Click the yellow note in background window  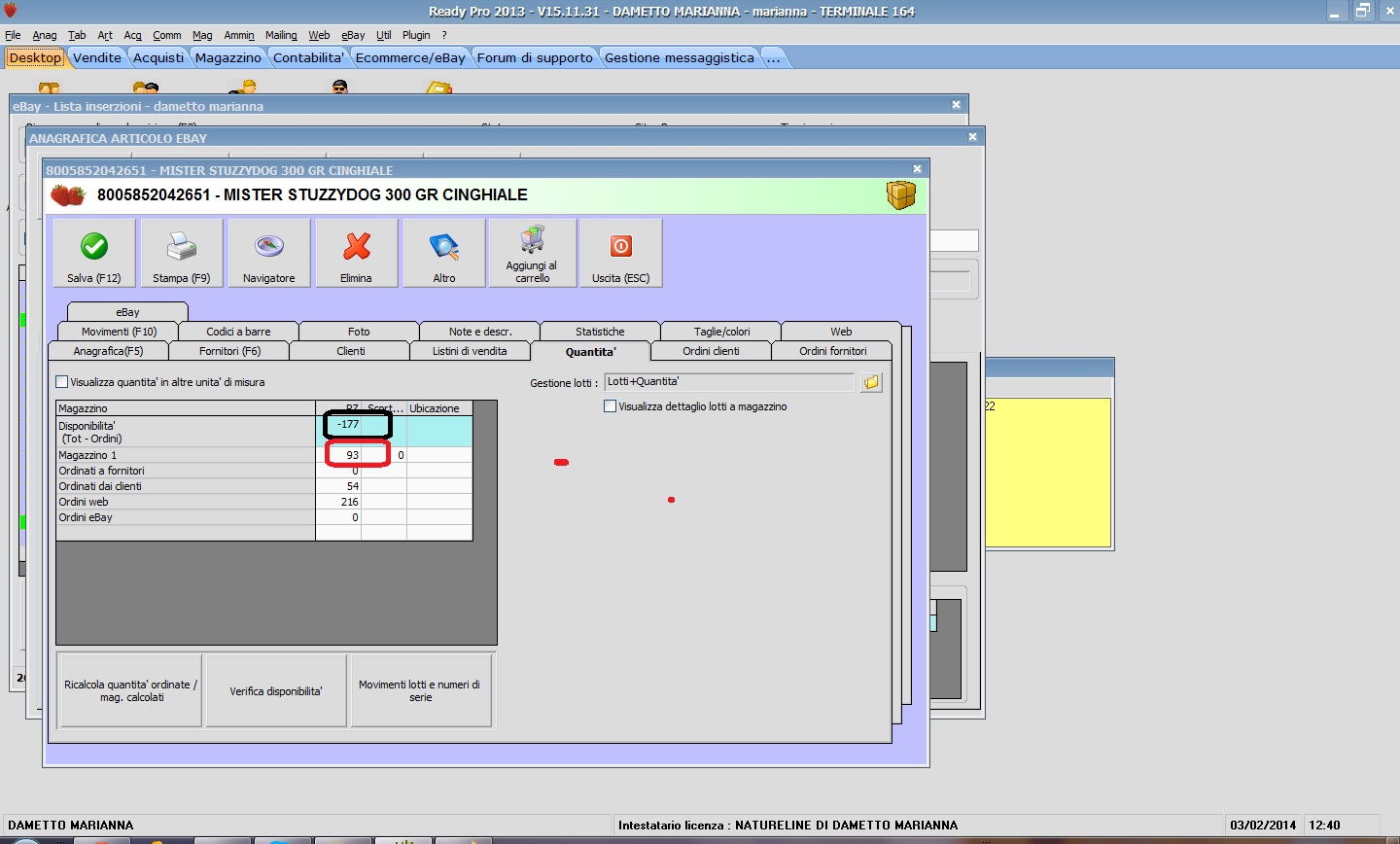[x=1047, y=472]
